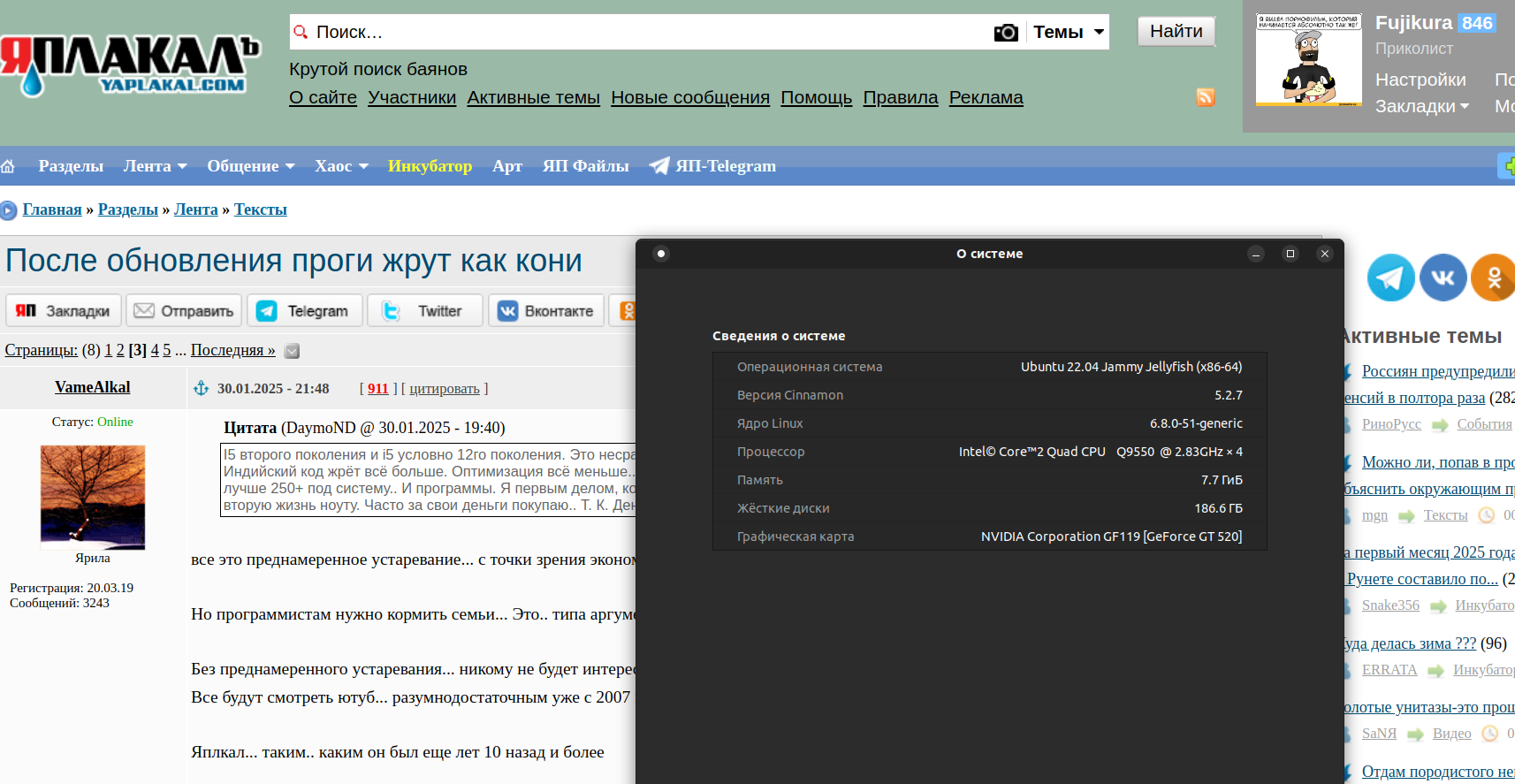The height and width of the screenshot is (784, 1515).
Task: Open the Темы search scope dropdown
Action: pos(1069,33)
